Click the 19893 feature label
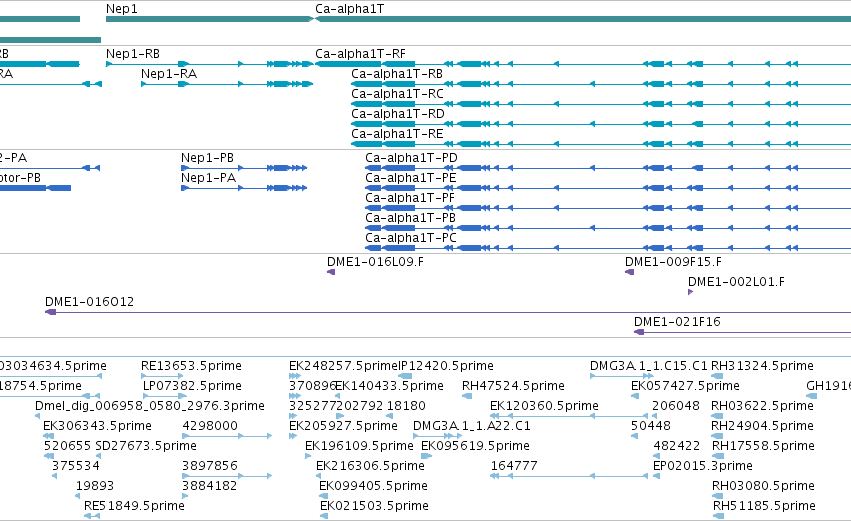Image resolution: width=851 pixels, height=521 pixels. (x=95, y=487)
